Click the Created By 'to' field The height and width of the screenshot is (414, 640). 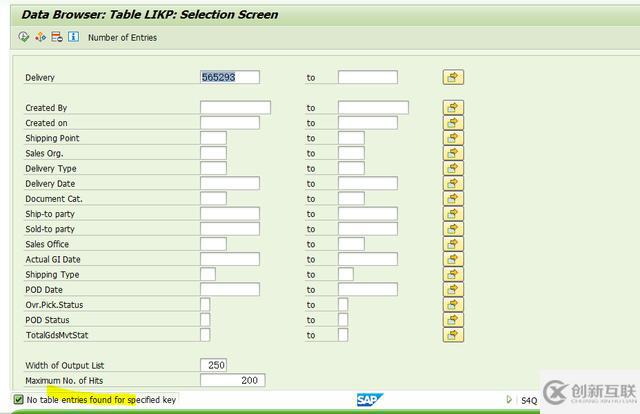373,108
